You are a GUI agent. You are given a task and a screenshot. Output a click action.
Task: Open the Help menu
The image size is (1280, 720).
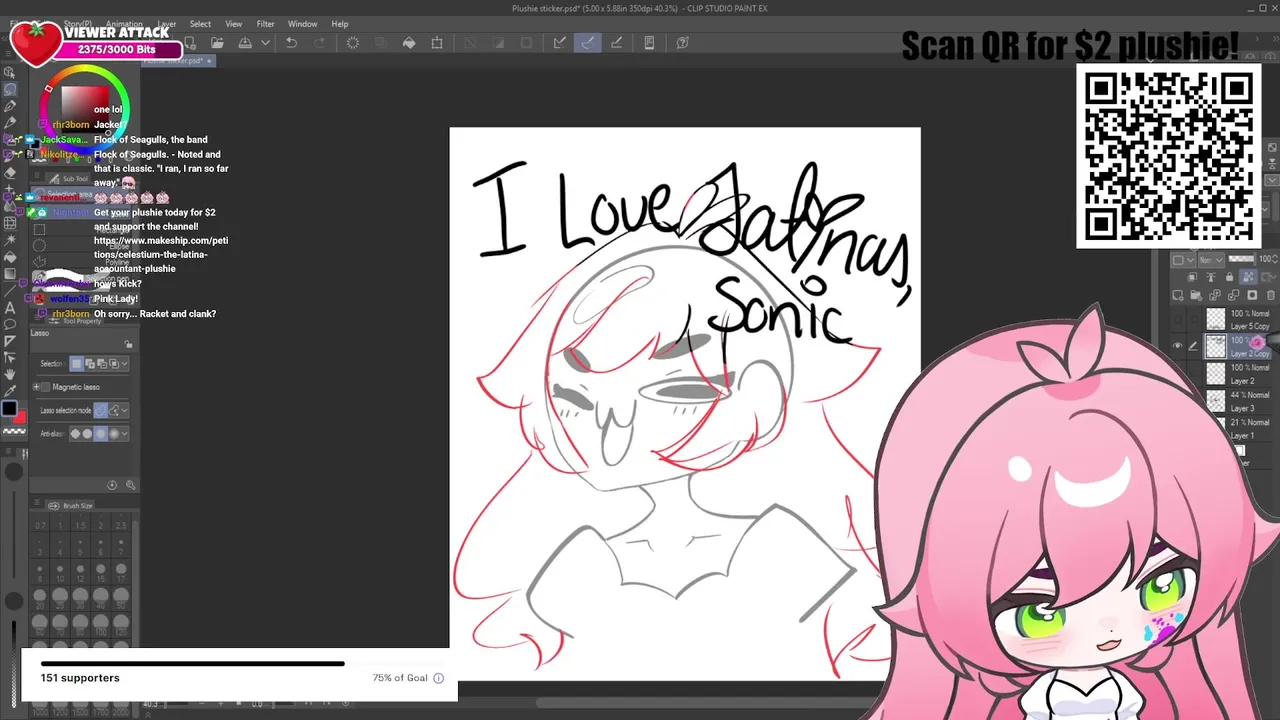pyautogui.click(x=340, y=24)
